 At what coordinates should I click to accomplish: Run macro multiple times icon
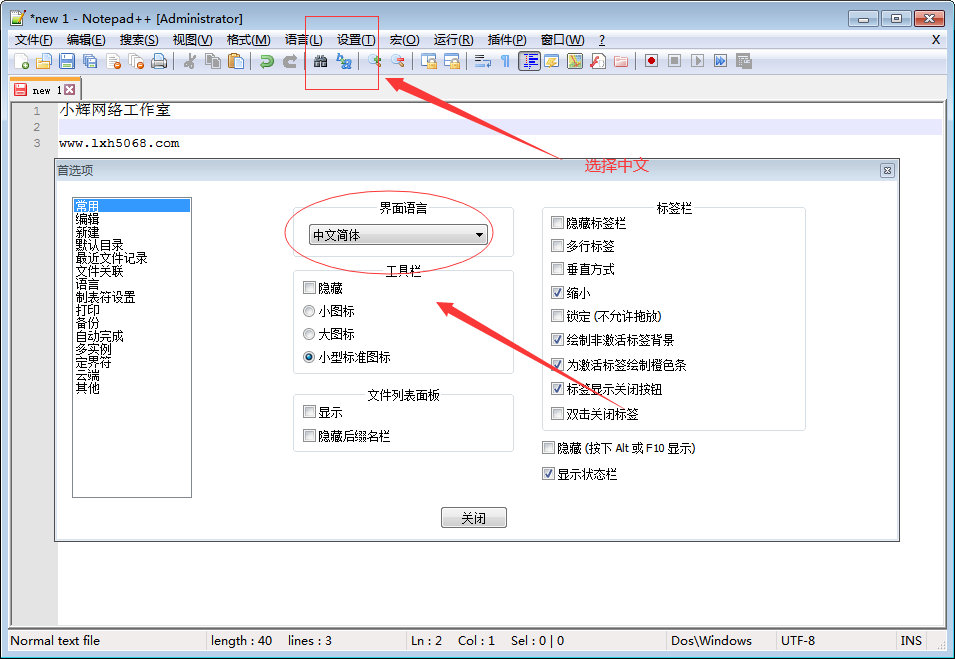click(721, 61)
